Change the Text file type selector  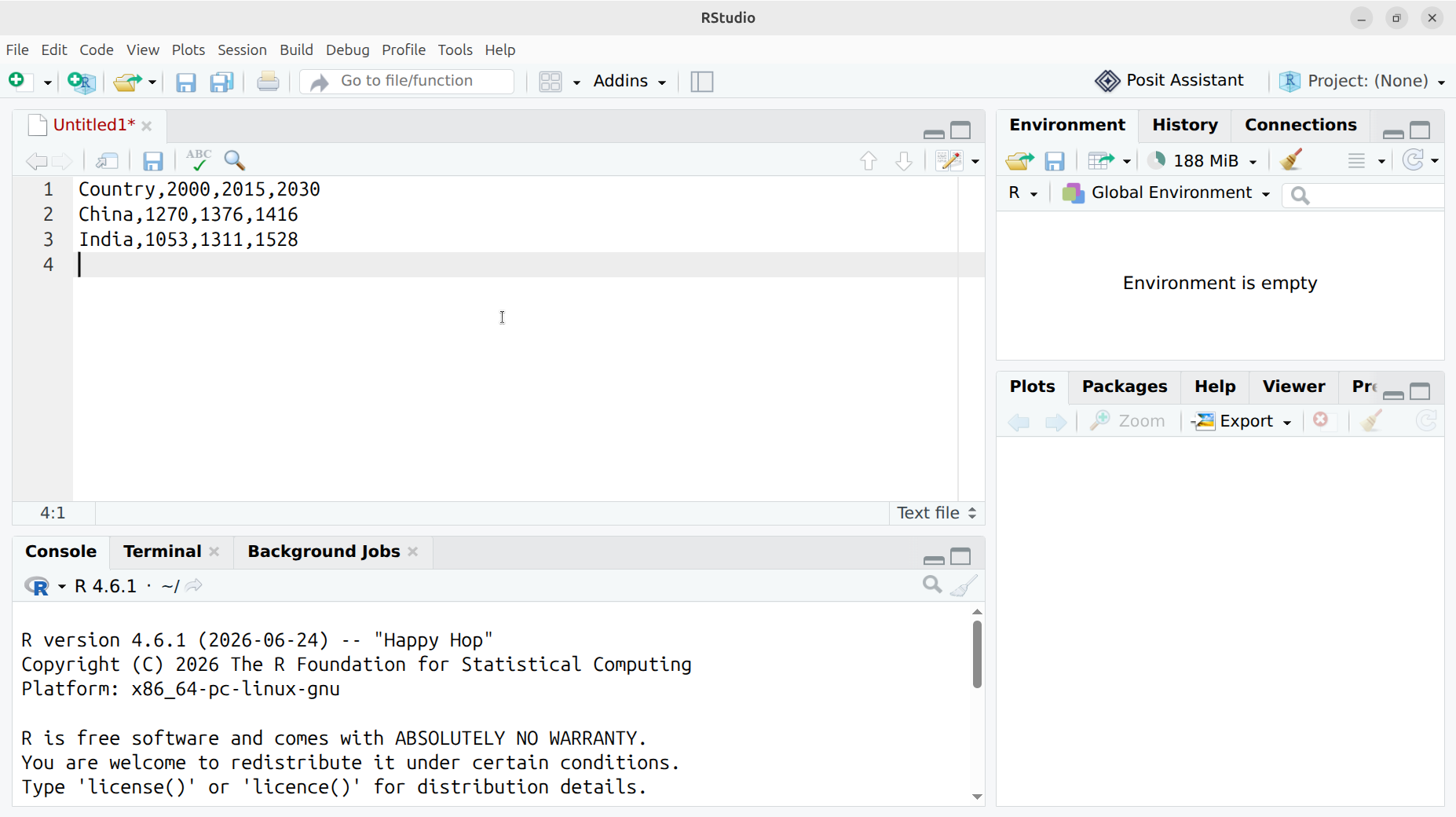click(x=936, y=513)
